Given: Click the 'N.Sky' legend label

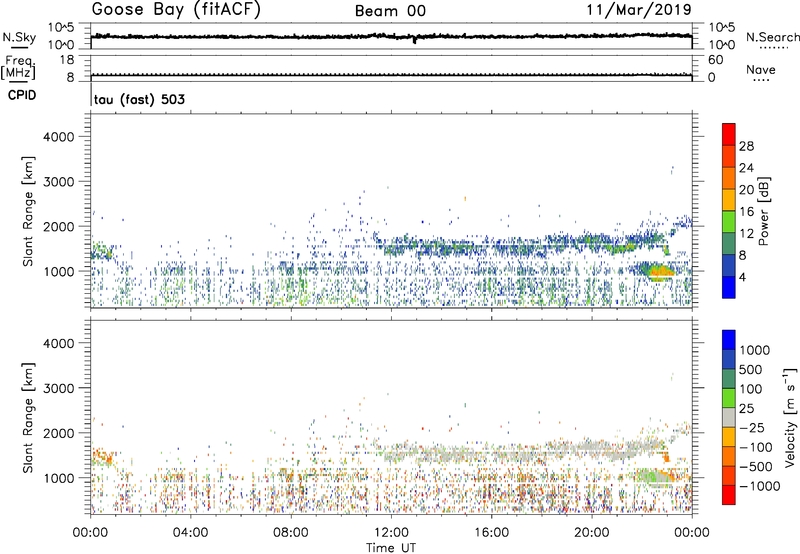Looking at the screenshot, I should 19,37.
